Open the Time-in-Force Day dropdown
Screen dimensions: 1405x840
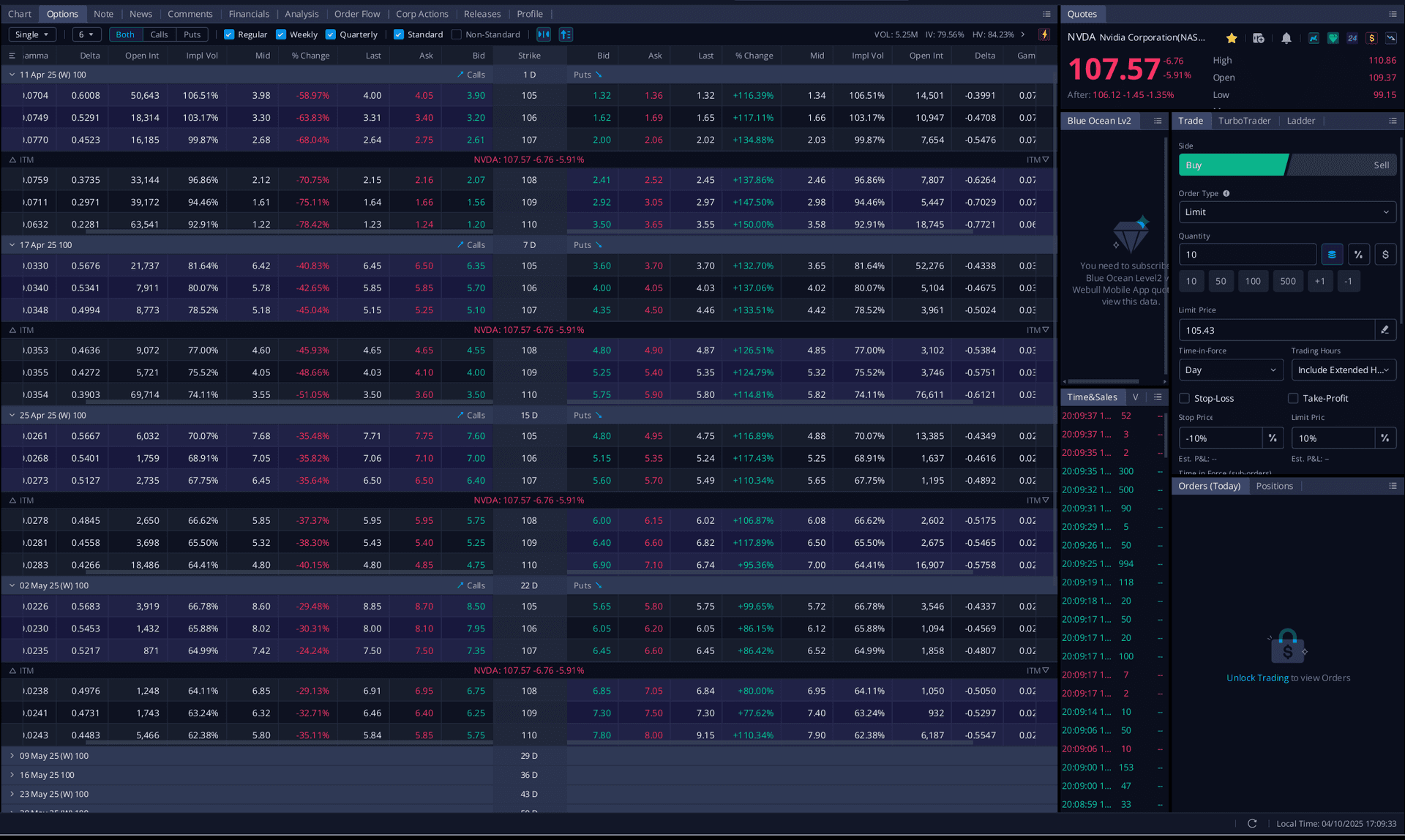1230,370
